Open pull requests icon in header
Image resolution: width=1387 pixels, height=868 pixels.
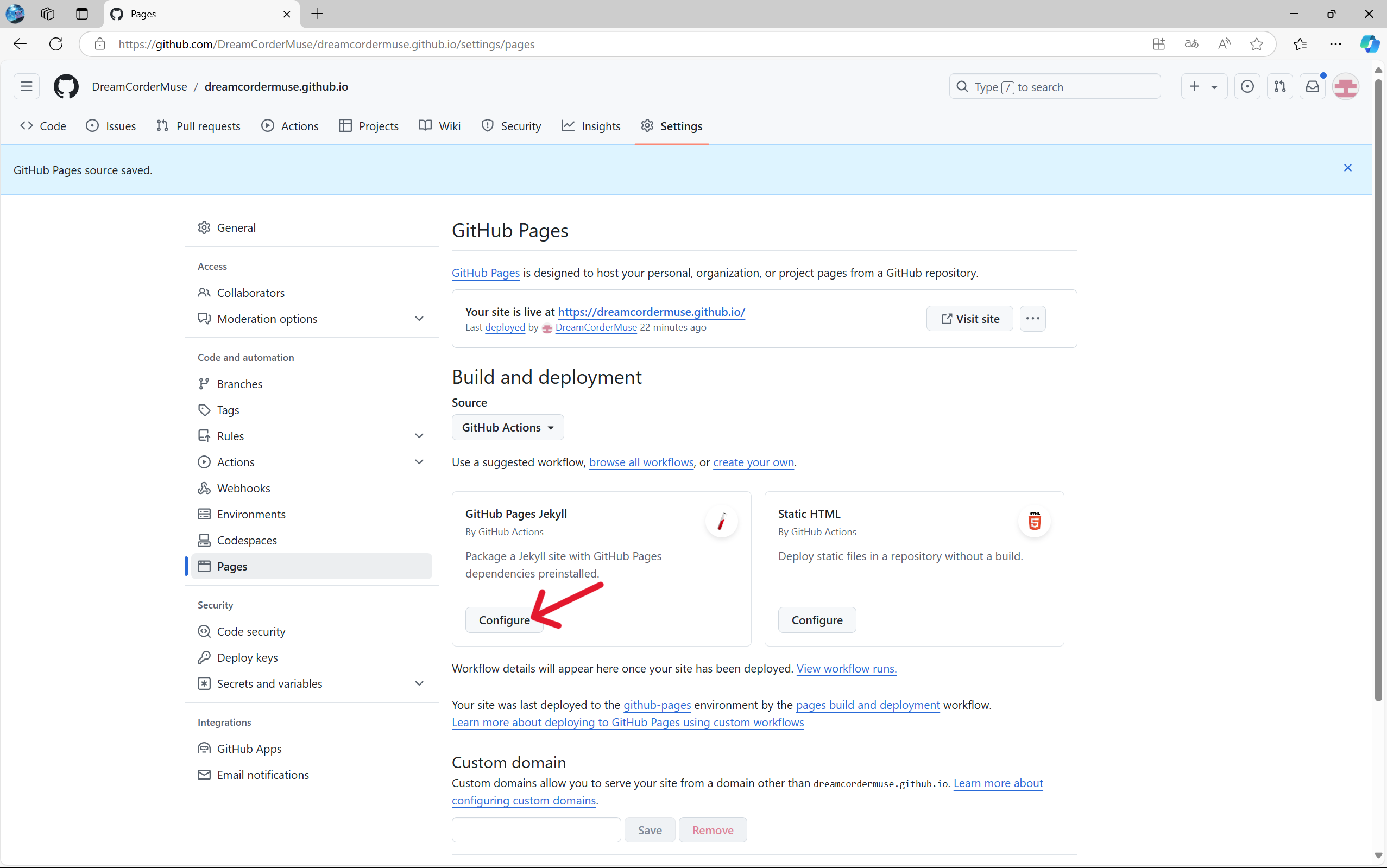tap(1279, 87)
